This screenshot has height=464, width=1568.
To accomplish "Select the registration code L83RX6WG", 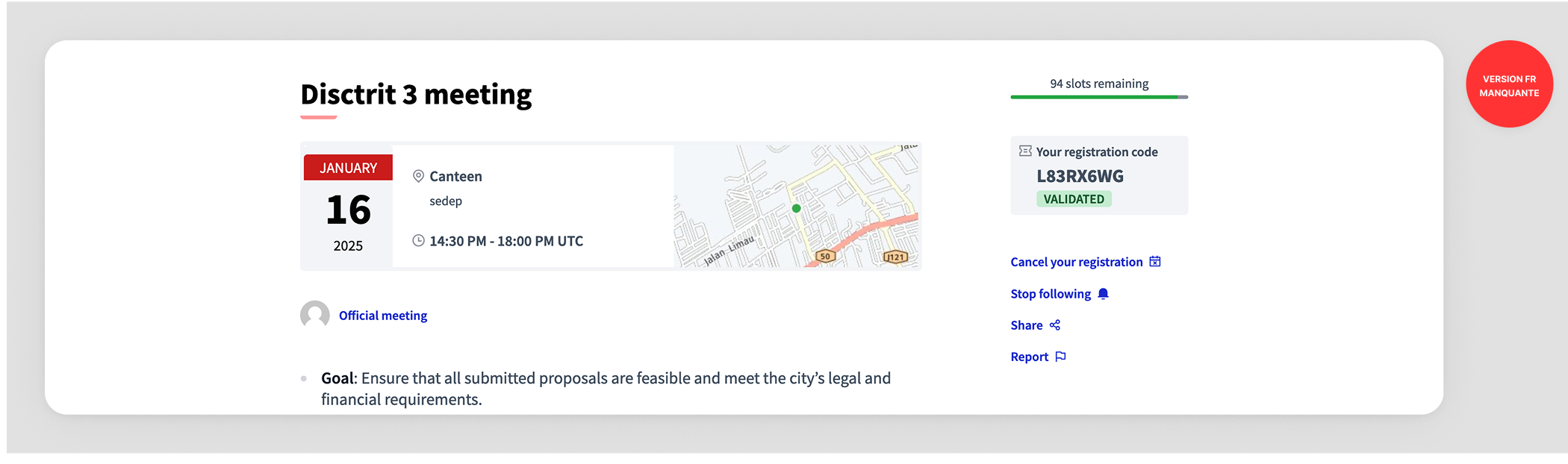I will click(1080, 176).
